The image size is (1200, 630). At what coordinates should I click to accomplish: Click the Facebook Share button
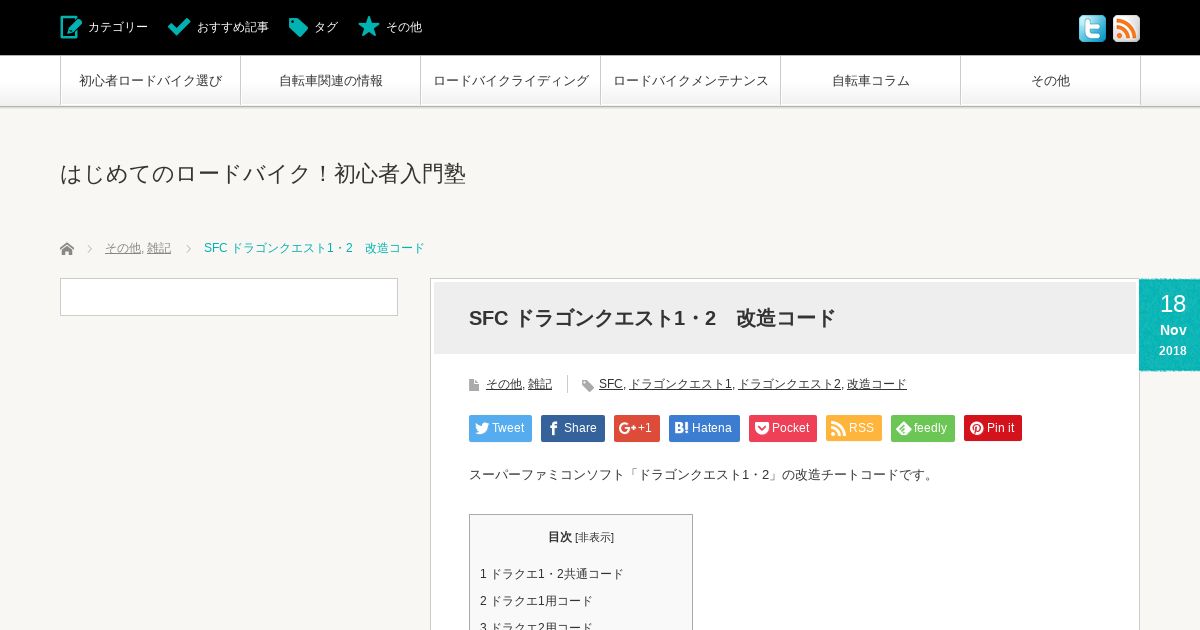(x=573, y=428)
